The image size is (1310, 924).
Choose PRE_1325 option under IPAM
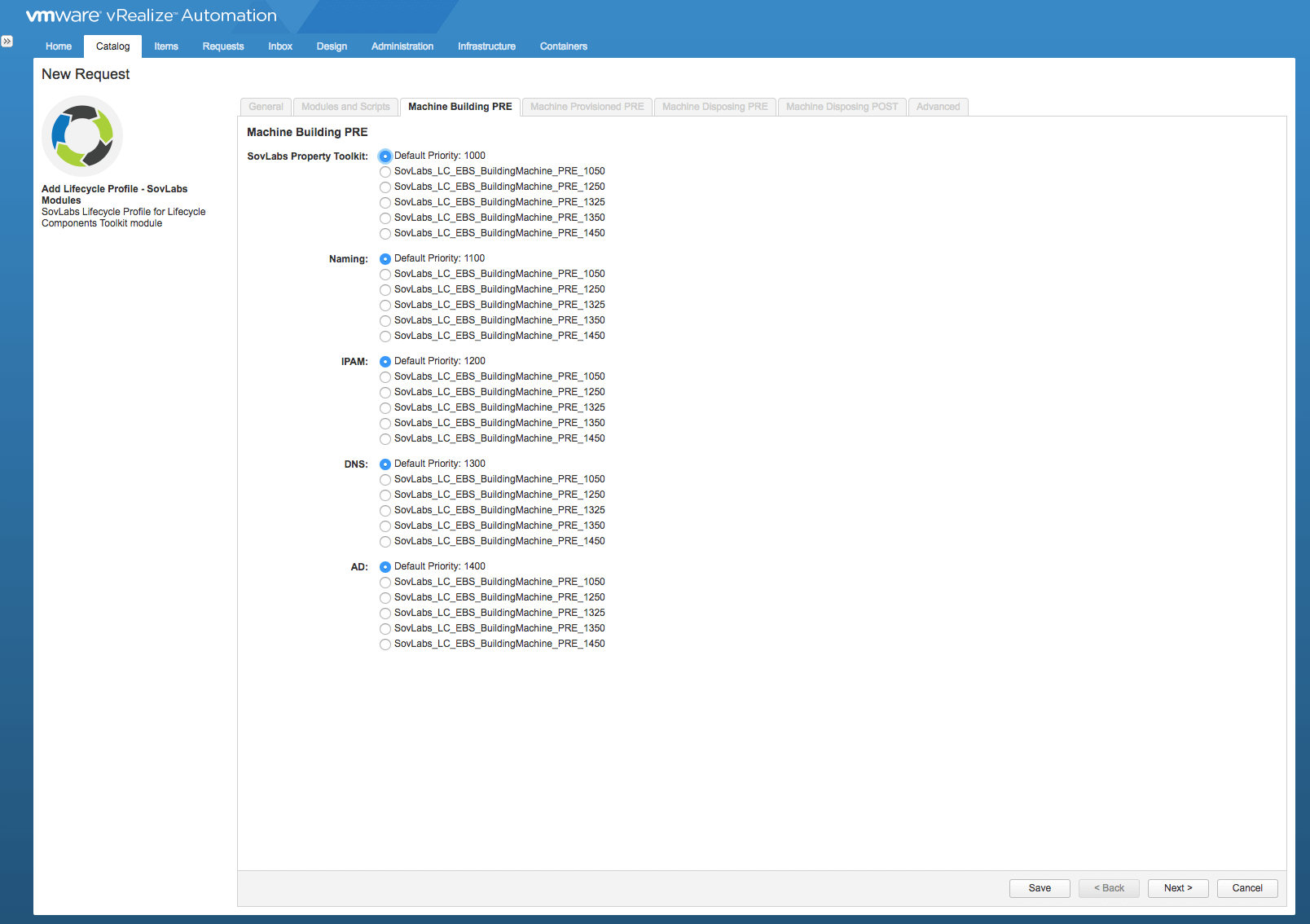385,408
